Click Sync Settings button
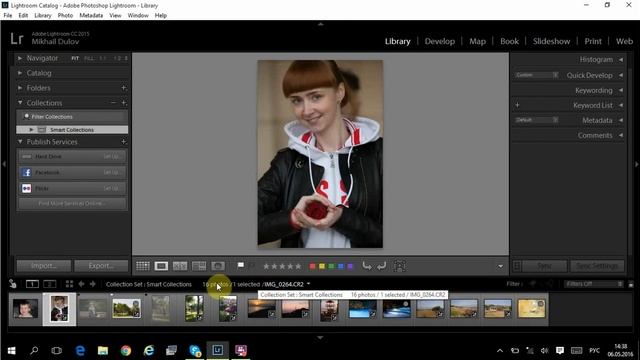This screenshot has width=640, height=360. [x=597, y=266]
